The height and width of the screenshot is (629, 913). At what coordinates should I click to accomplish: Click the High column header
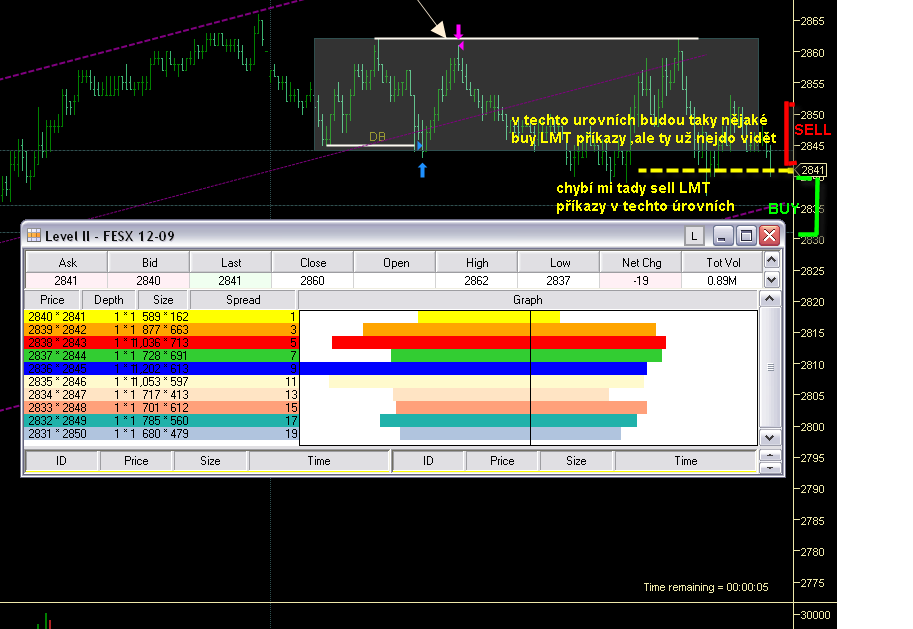click(x=477, y=263)
